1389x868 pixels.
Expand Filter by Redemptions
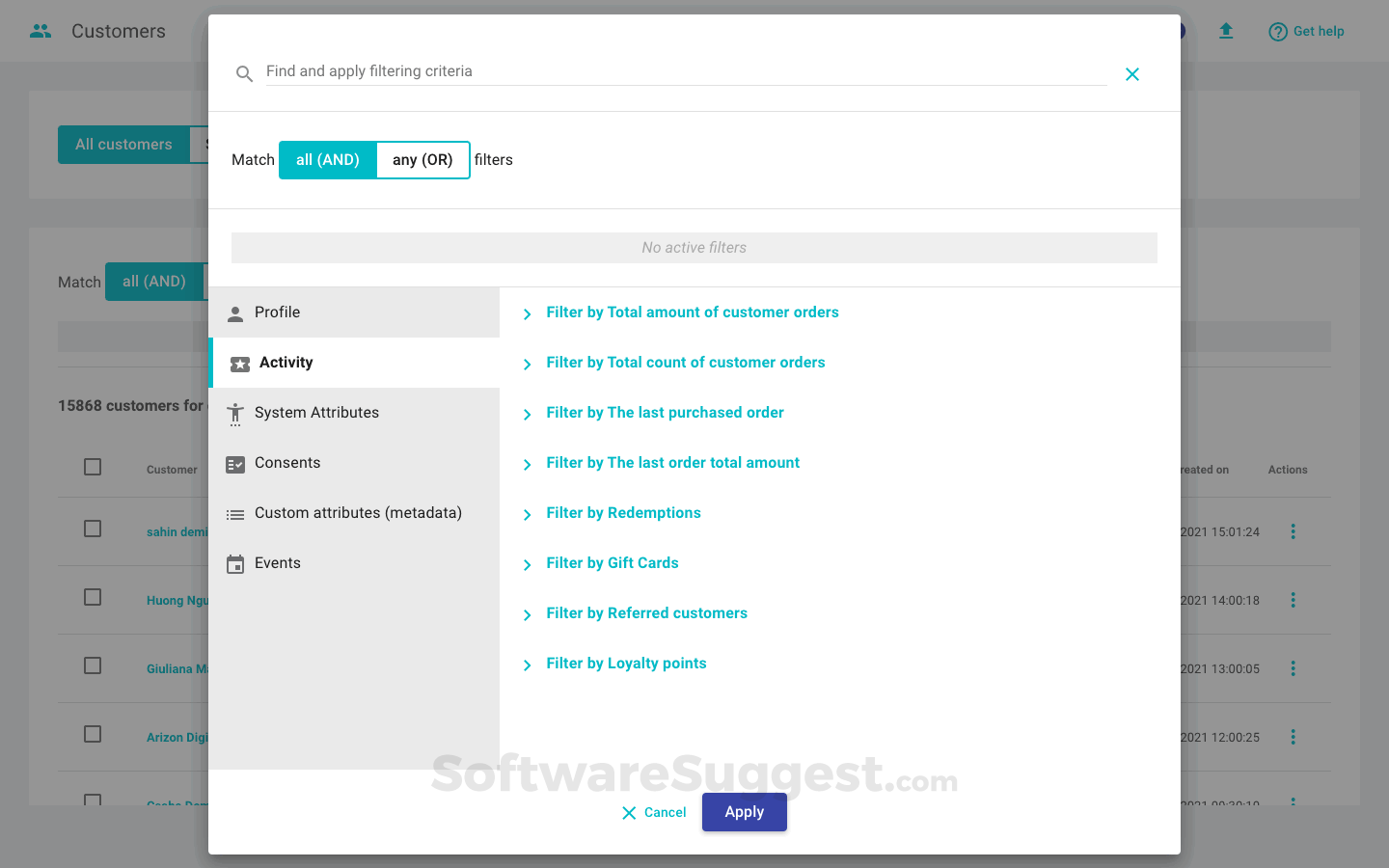(623, 512)
